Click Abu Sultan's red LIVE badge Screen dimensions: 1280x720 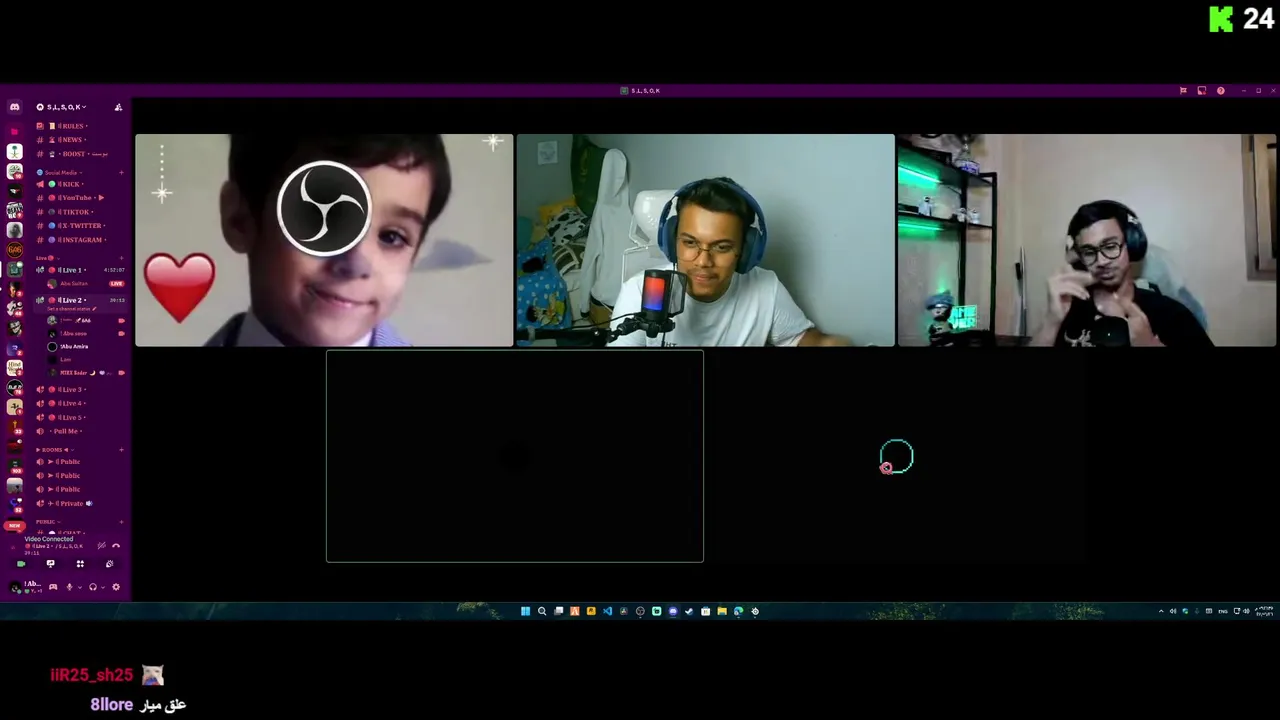[x=117, y=284]
